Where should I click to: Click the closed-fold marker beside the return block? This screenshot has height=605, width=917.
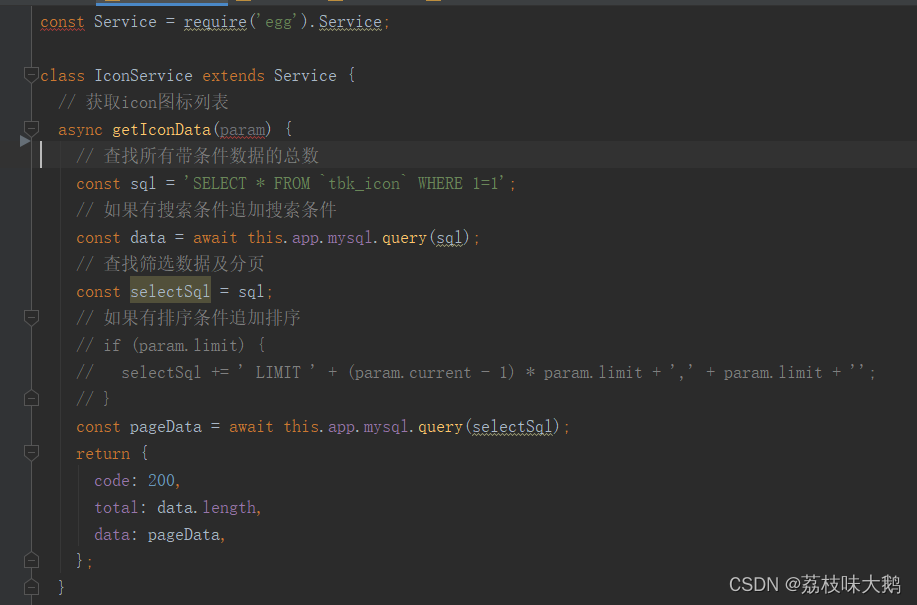(31, 453)
